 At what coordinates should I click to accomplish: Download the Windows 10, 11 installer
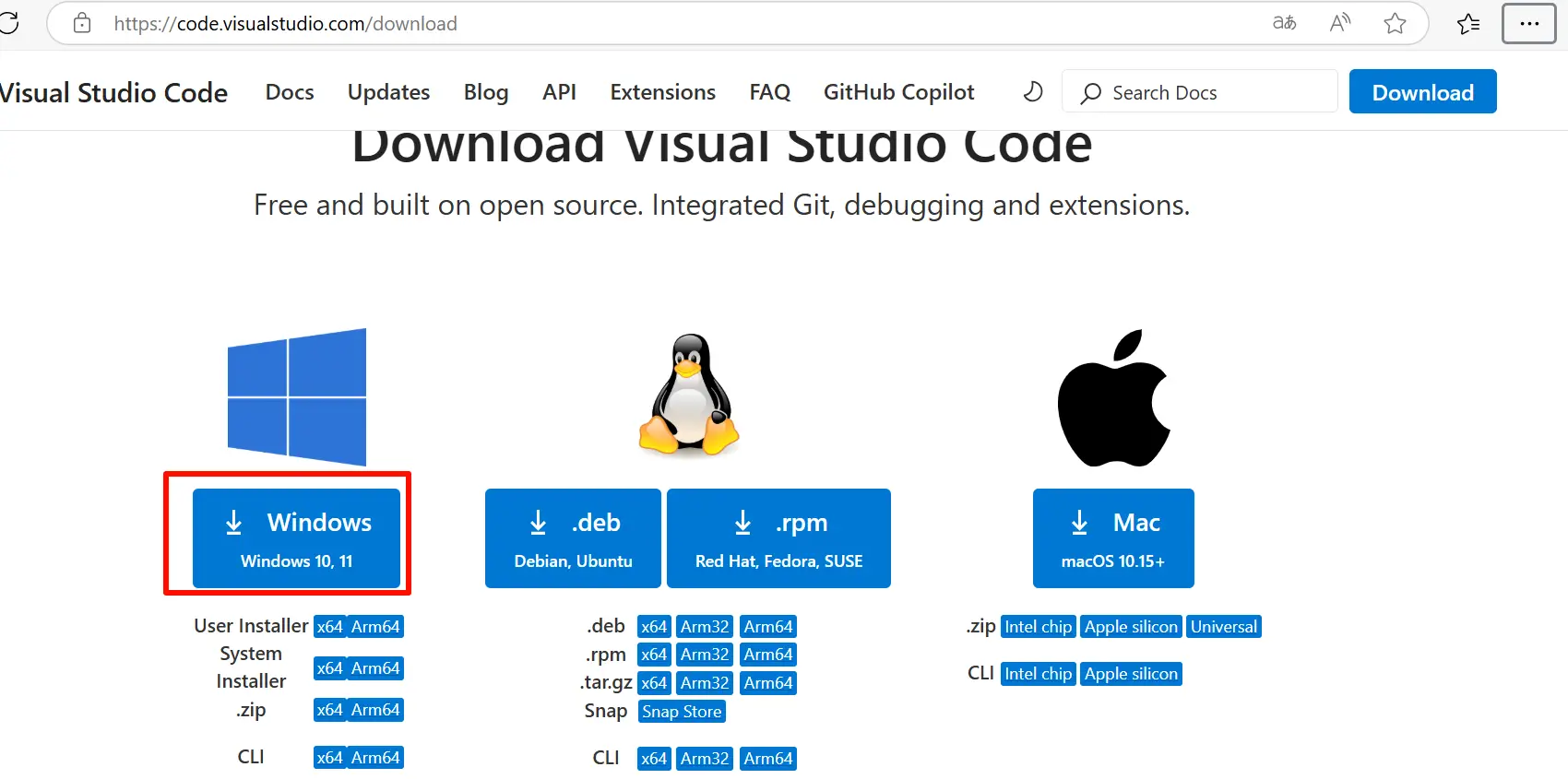tap(296, 538)
